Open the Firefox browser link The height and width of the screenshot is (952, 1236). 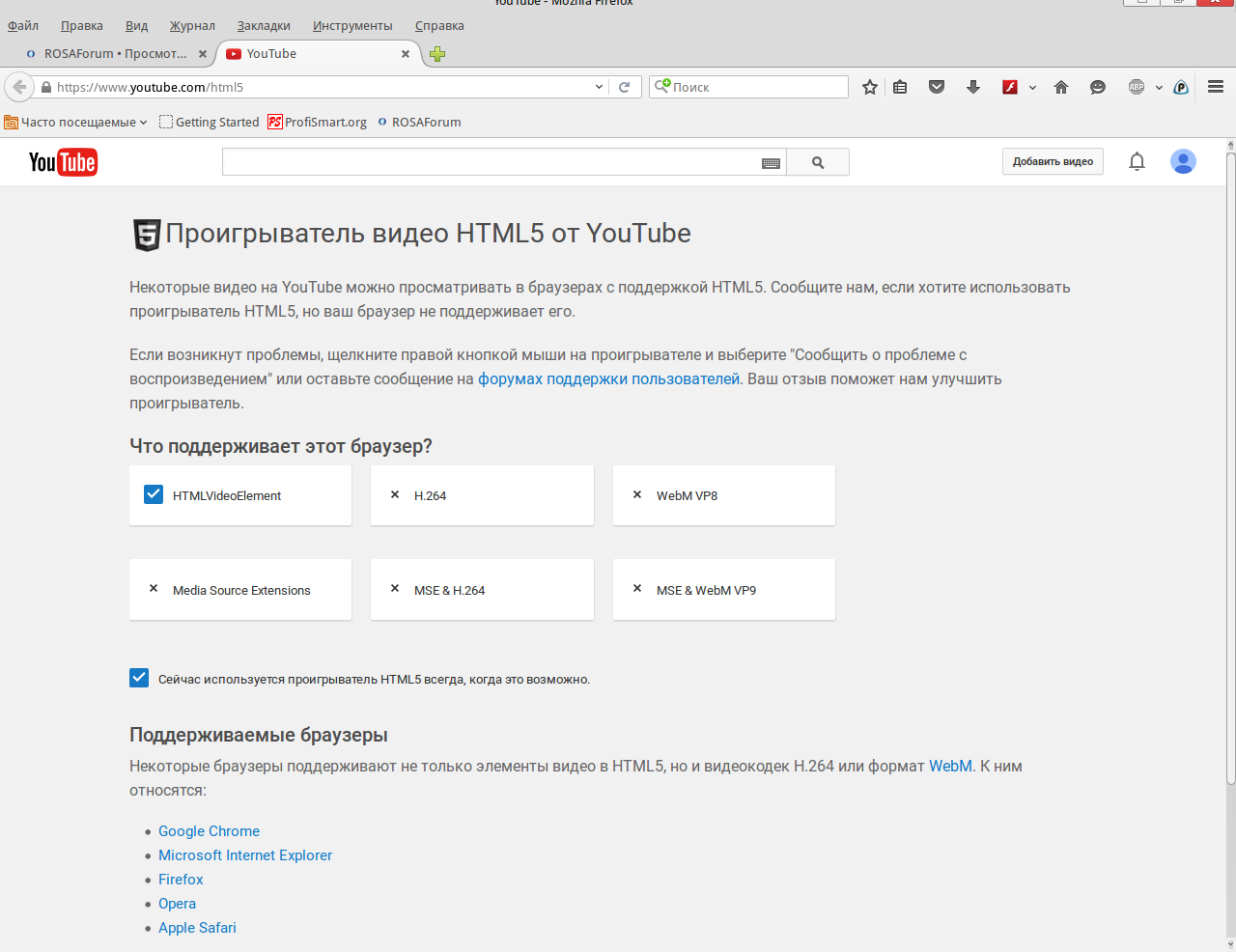(x=181, y=880)
